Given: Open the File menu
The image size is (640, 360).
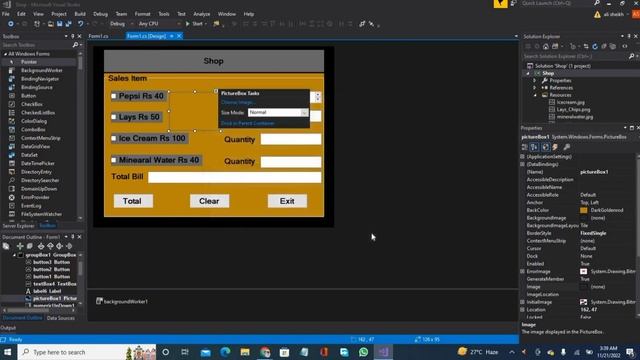Looking at the screenshot, I should [6, 14].
